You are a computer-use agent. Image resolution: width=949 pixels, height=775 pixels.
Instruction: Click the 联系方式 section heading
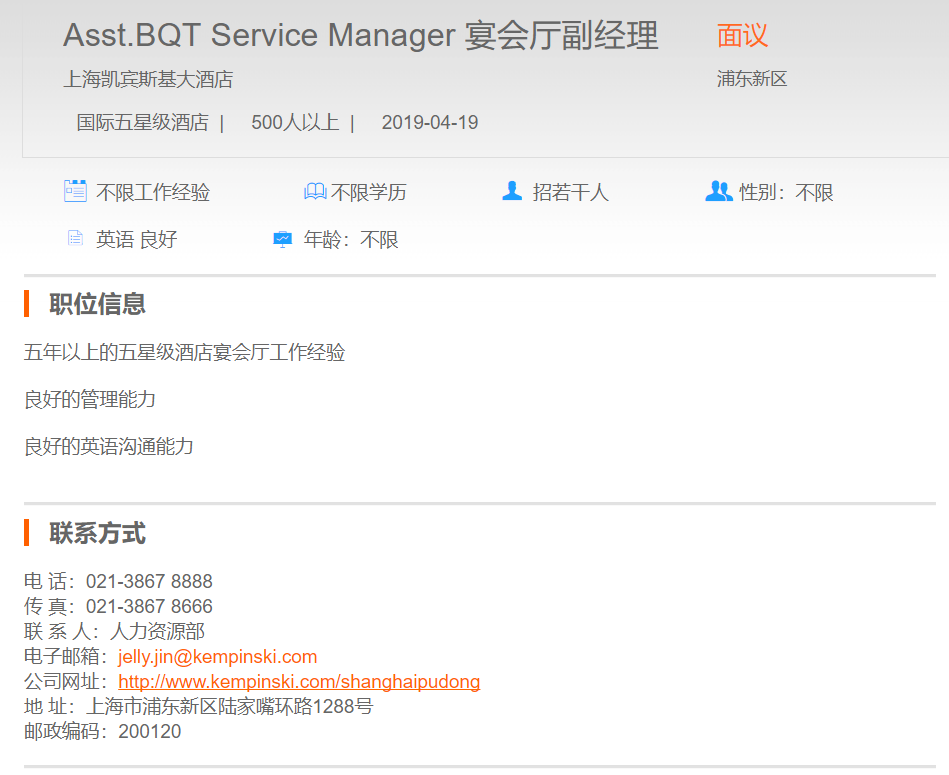(97, 533)
